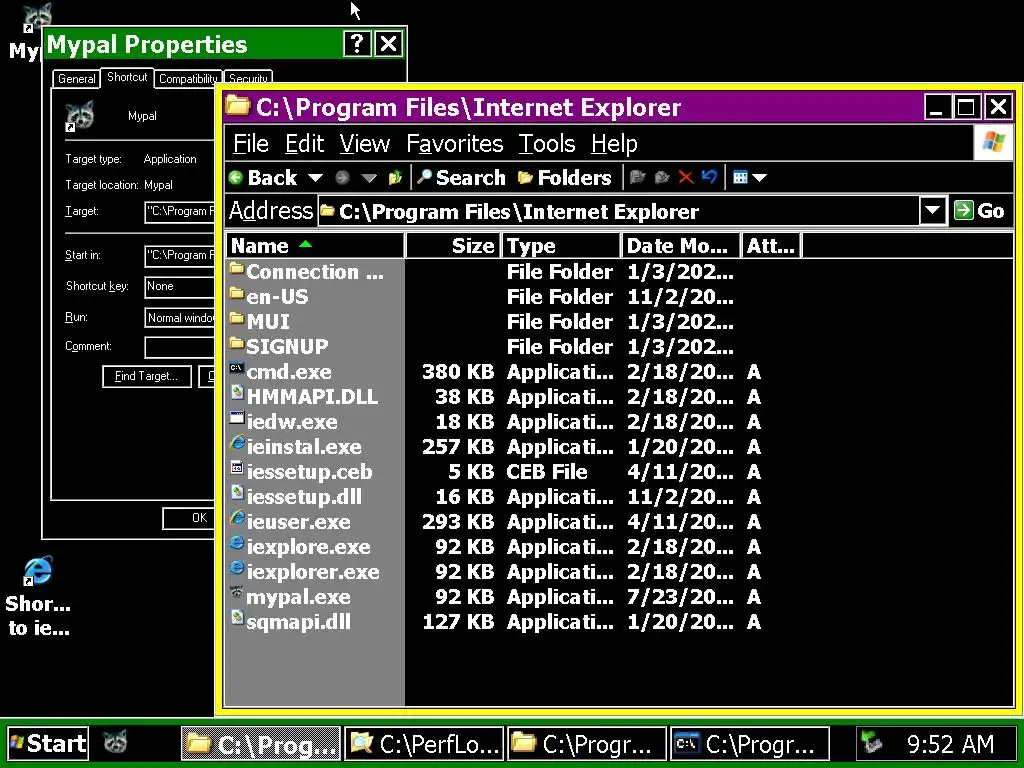Click Find Target button in Mypal Properties
This screenshot has width=1024, height=768.
click(146, 376)
